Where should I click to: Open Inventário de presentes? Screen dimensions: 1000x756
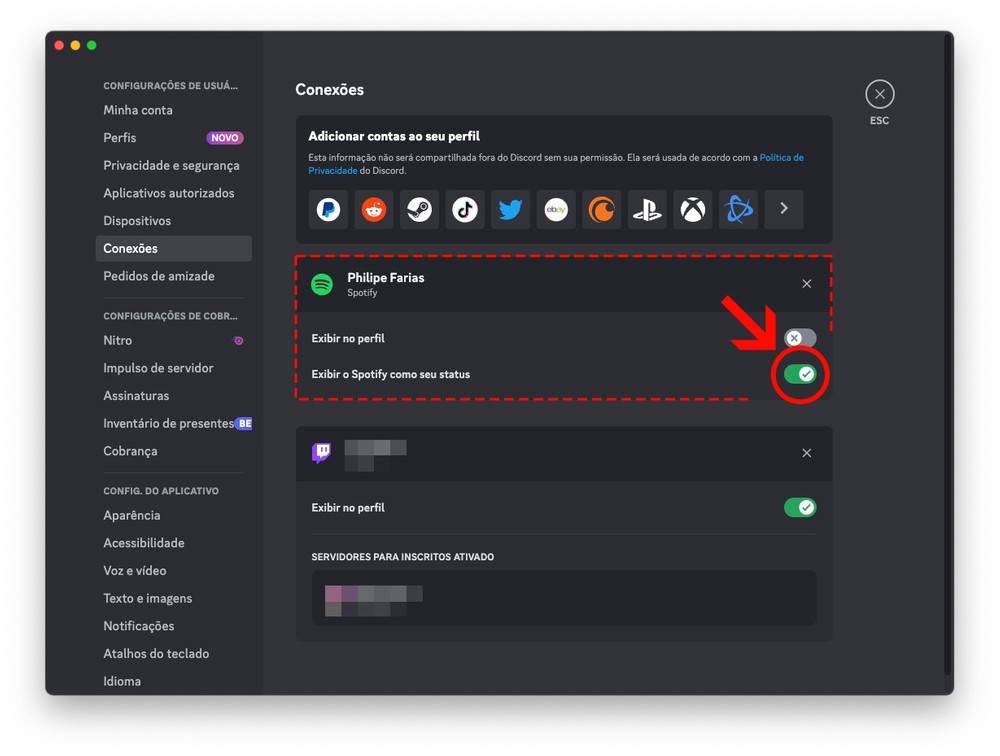coord(173,424)
